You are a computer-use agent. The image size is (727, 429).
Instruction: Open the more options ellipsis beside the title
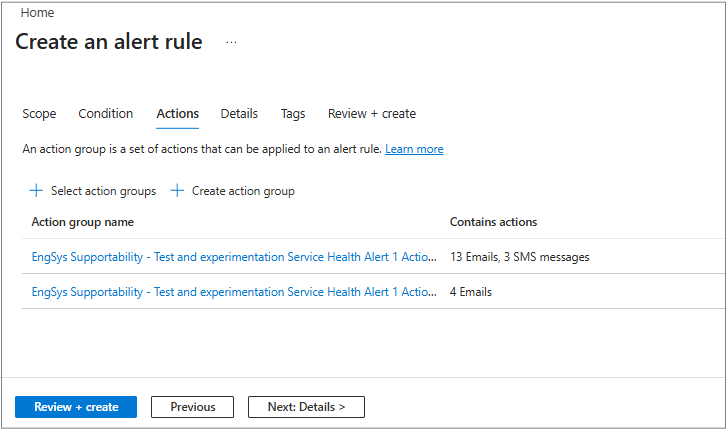click(231, 43)
